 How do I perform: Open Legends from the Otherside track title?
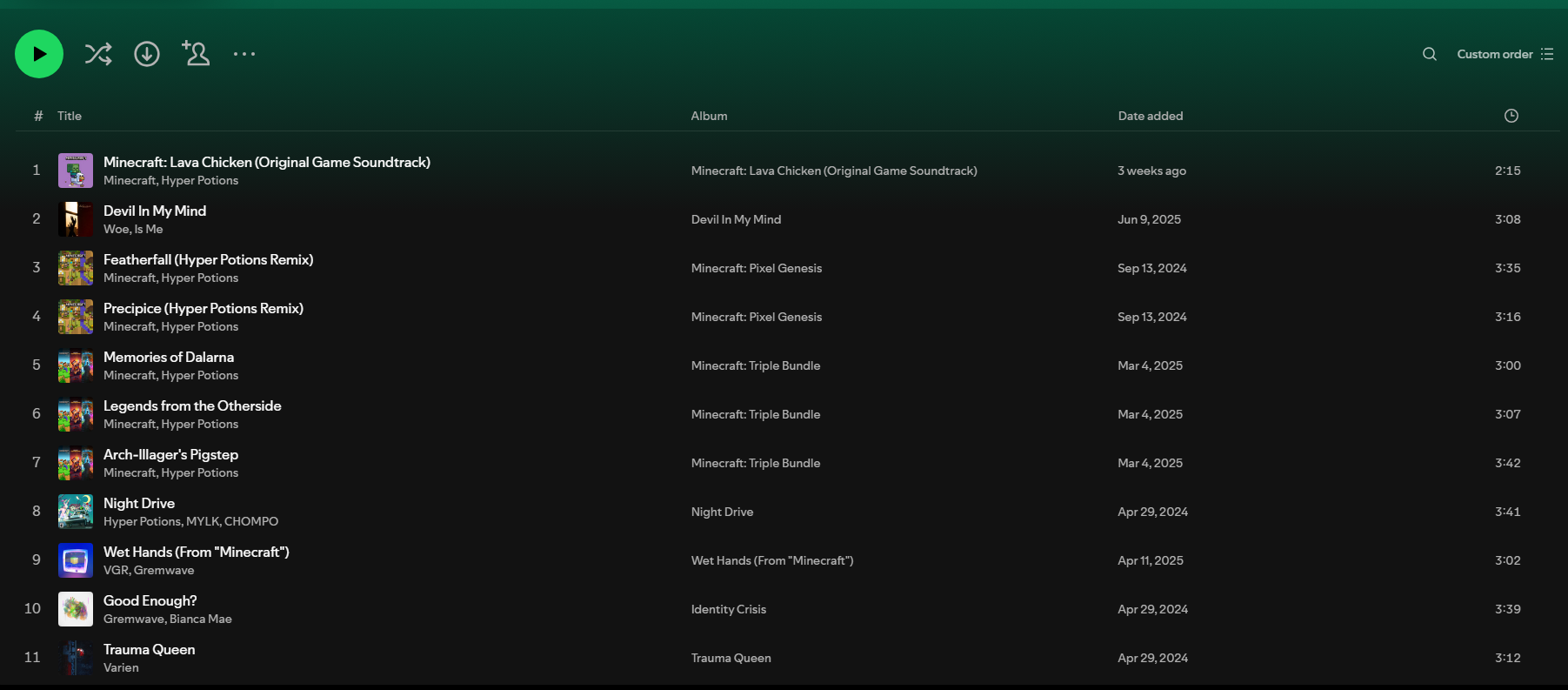coord(192,405)
